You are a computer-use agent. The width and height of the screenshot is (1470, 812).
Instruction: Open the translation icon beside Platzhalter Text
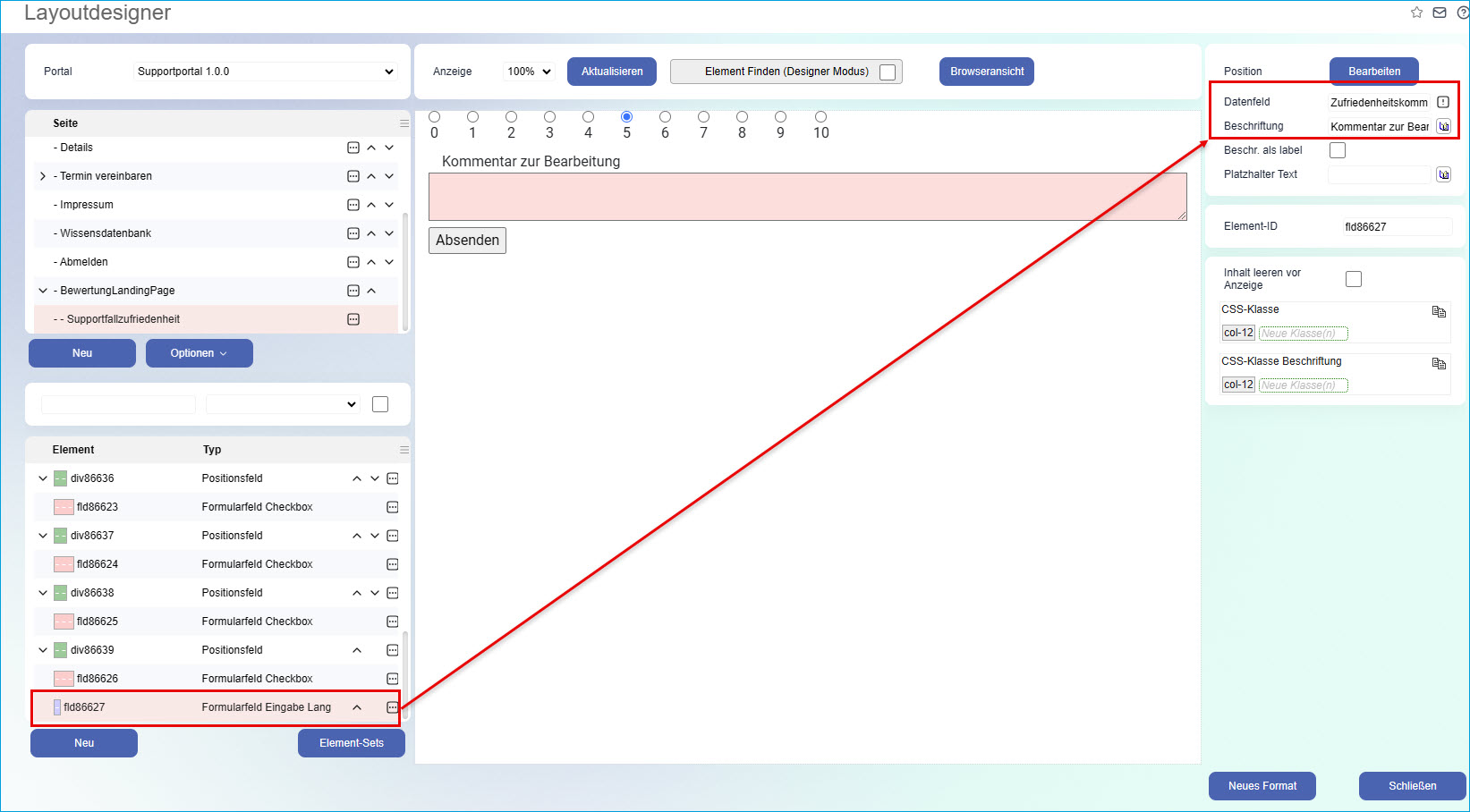1443,174
